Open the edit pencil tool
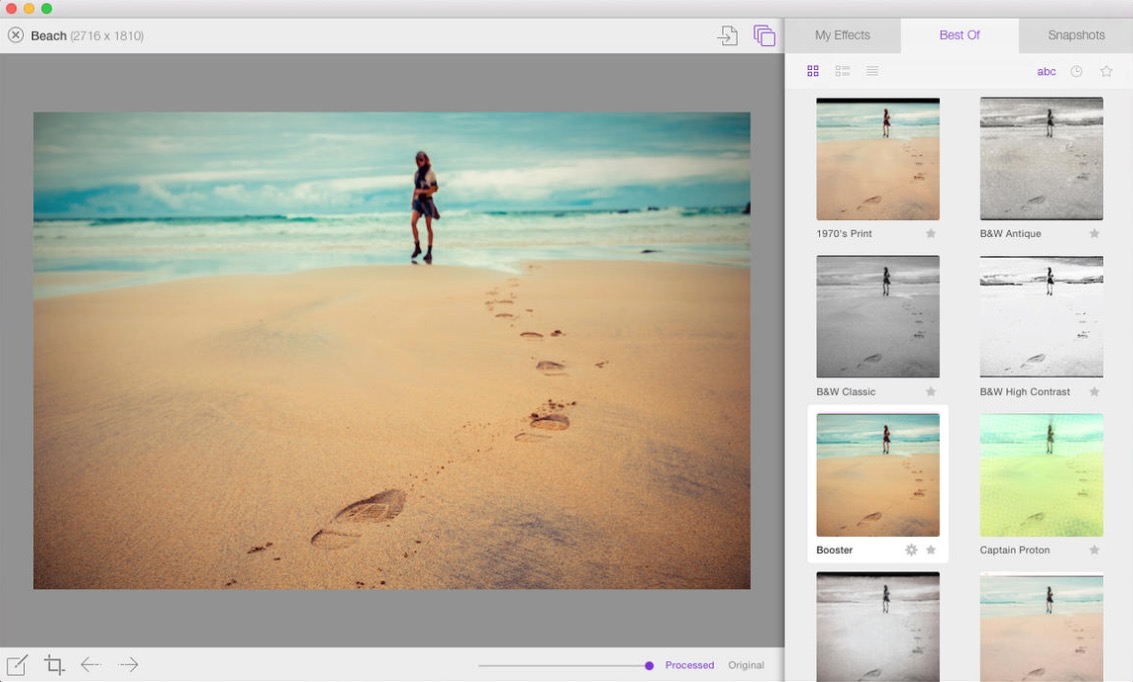 [x=17, y=664]
